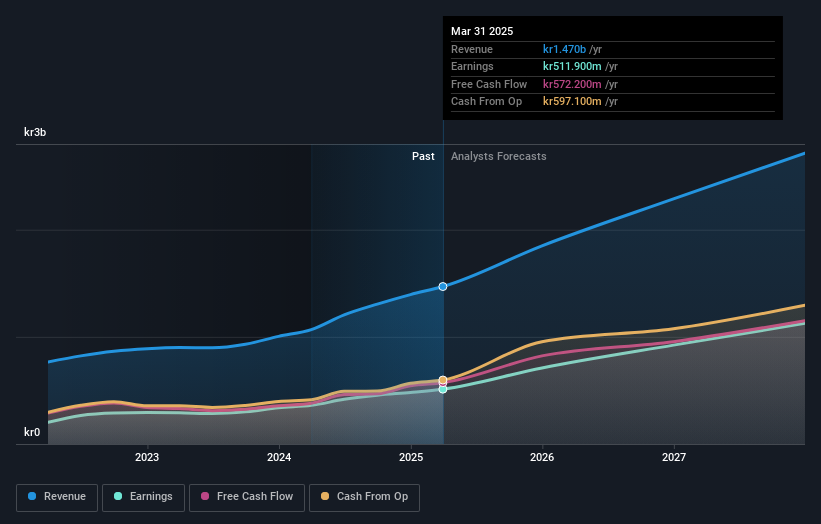The height and width of the screenshot is (524, 821).
Task: Click the Analysts Forecasts label
Action: 498,156
